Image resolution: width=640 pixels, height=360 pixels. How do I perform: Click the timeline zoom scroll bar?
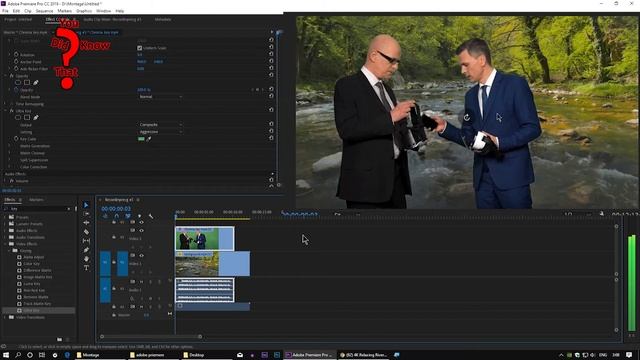(x=151, y=336)
